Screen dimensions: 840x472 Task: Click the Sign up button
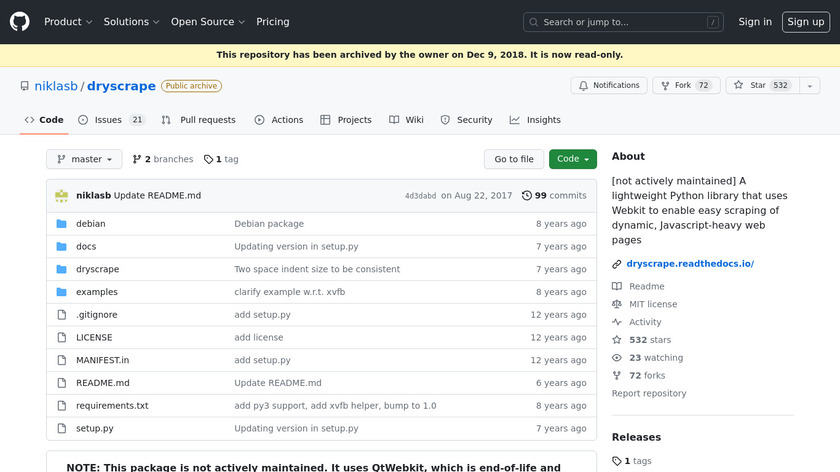pos(805,22)
